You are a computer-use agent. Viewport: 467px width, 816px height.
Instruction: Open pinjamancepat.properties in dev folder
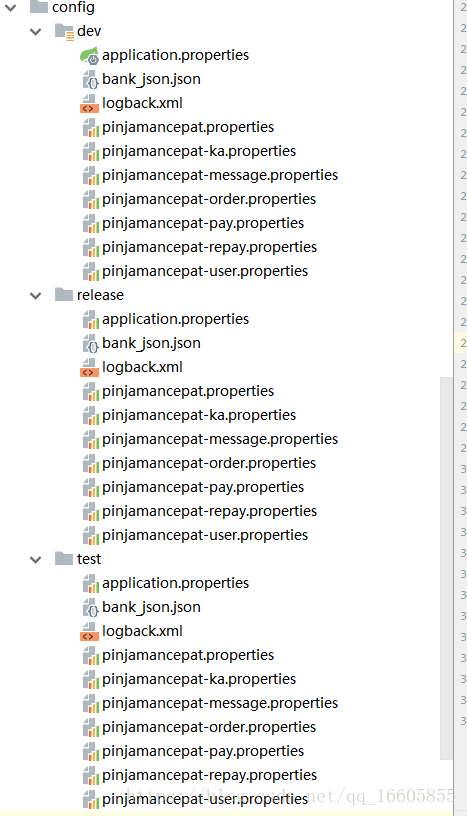pos(188,127)
